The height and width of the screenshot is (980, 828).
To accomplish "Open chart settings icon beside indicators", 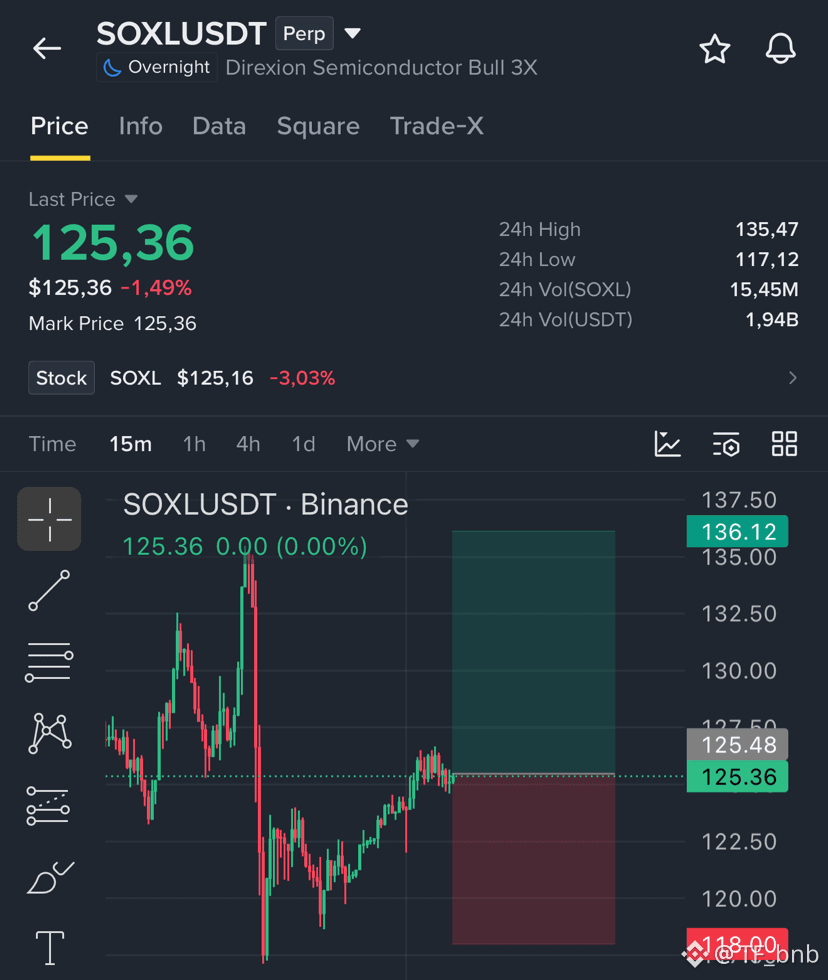I will tap(726, 444).
